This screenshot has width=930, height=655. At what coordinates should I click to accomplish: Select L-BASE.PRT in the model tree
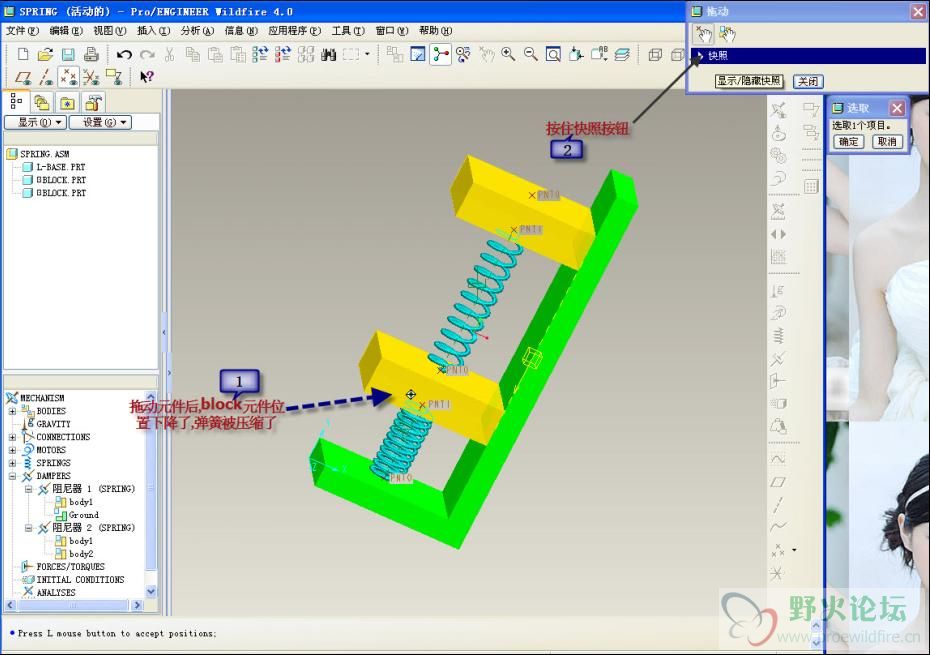coord(60,167)
